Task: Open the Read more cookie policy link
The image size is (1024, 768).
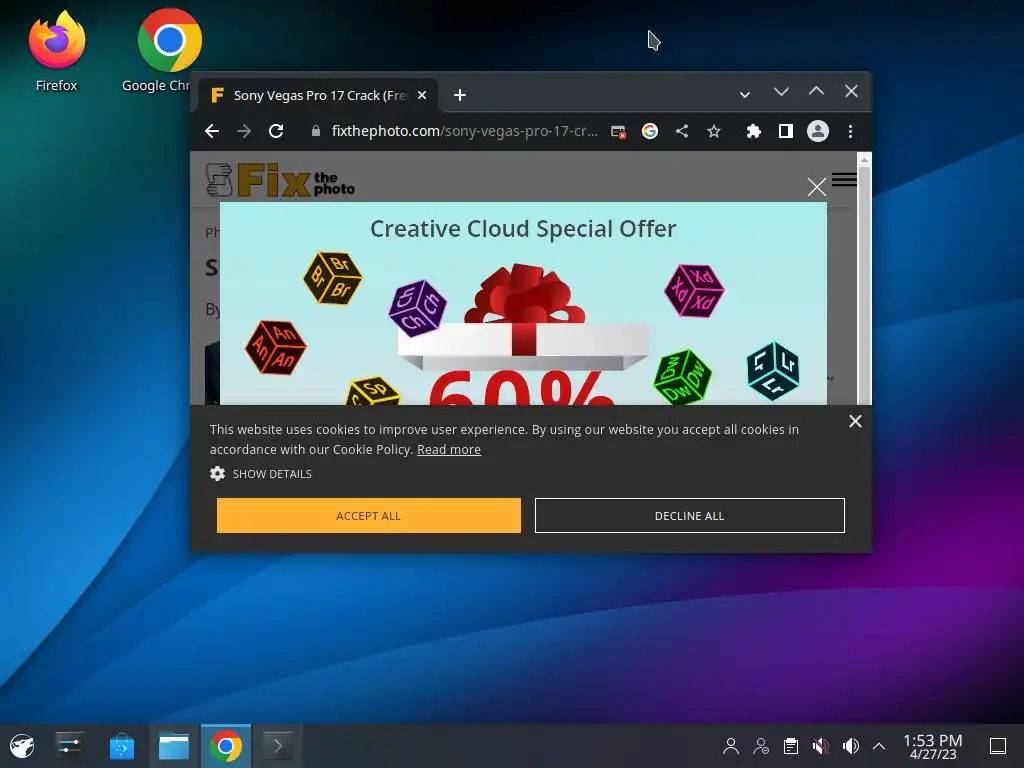Action: coord(449,449)
